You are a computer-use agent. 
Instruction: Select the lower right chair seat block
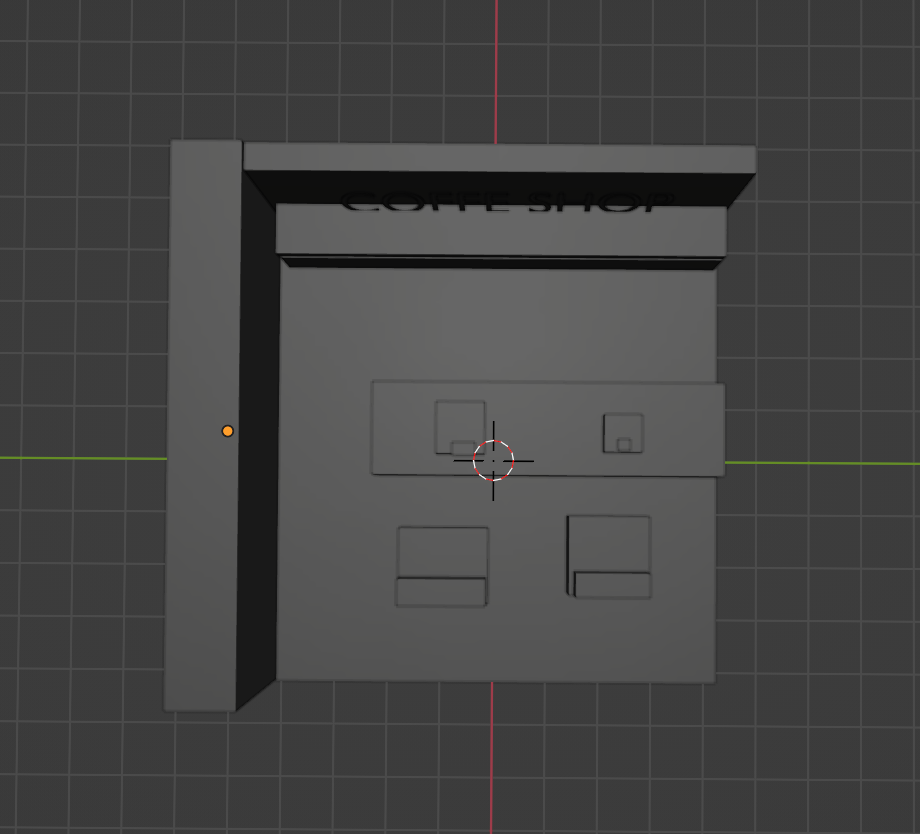[x=613, y=585]
